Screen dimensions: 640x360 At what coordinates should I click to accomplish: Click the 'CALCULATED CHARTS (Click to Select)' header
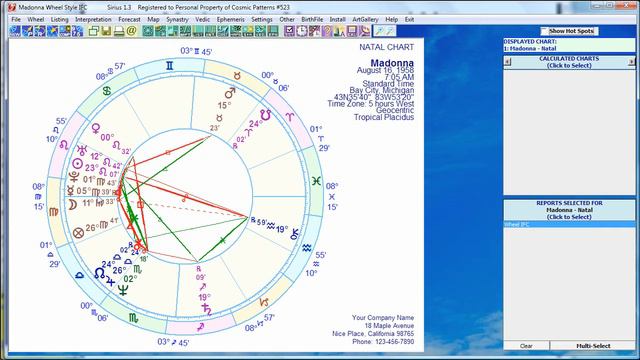coord(569,62)
